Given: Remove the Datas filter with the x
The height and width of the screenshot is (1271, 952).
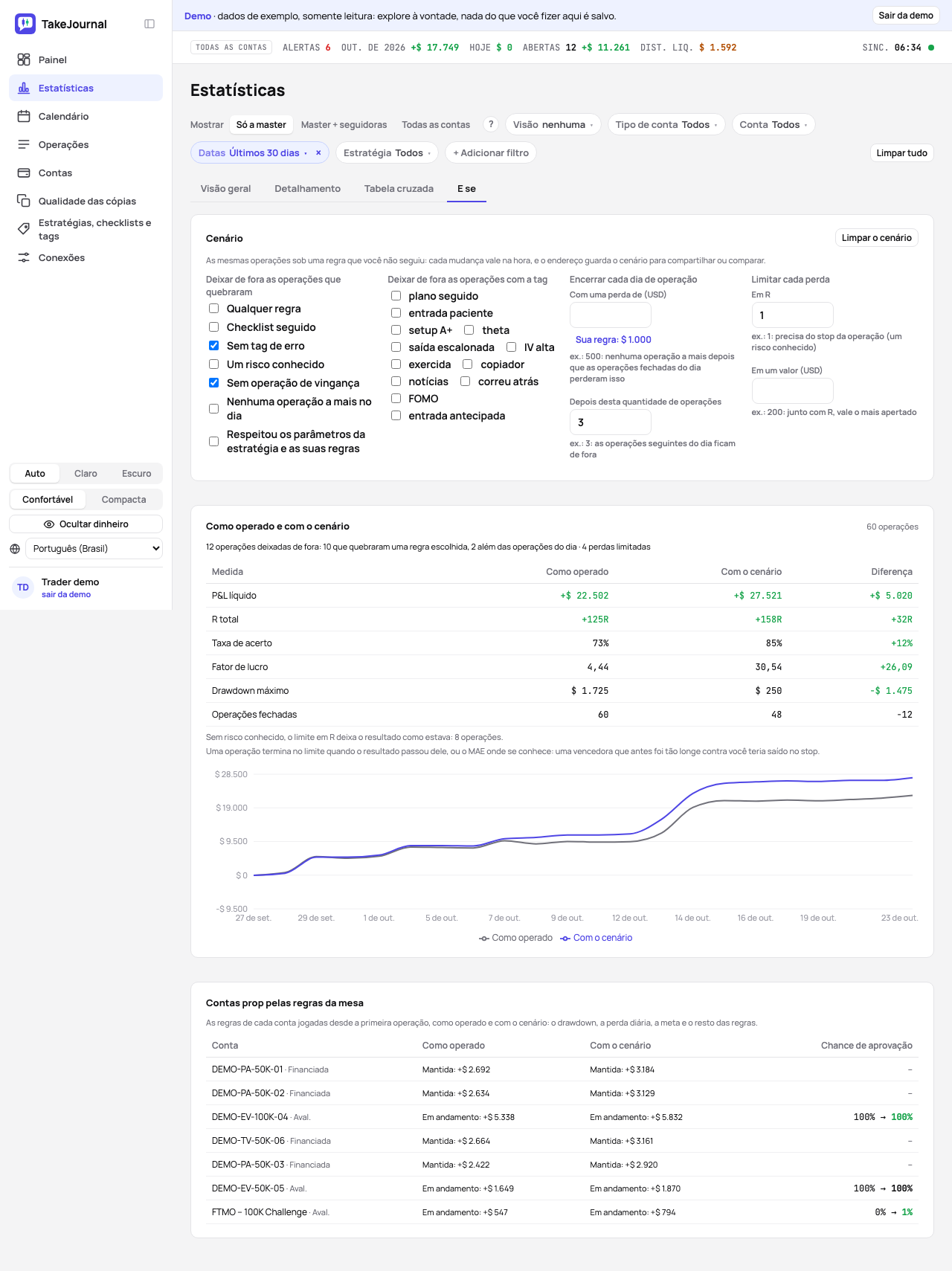Looking at the screenshot, I should [318, 152].
